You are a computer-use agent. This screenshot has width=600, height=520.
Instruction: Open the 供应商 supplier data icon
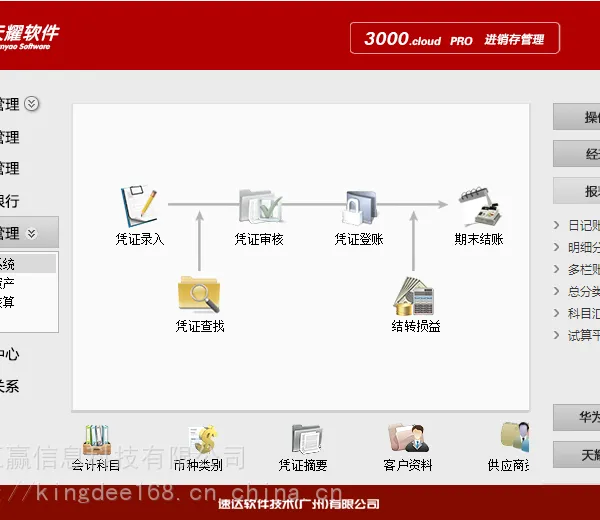pos(515,437)
